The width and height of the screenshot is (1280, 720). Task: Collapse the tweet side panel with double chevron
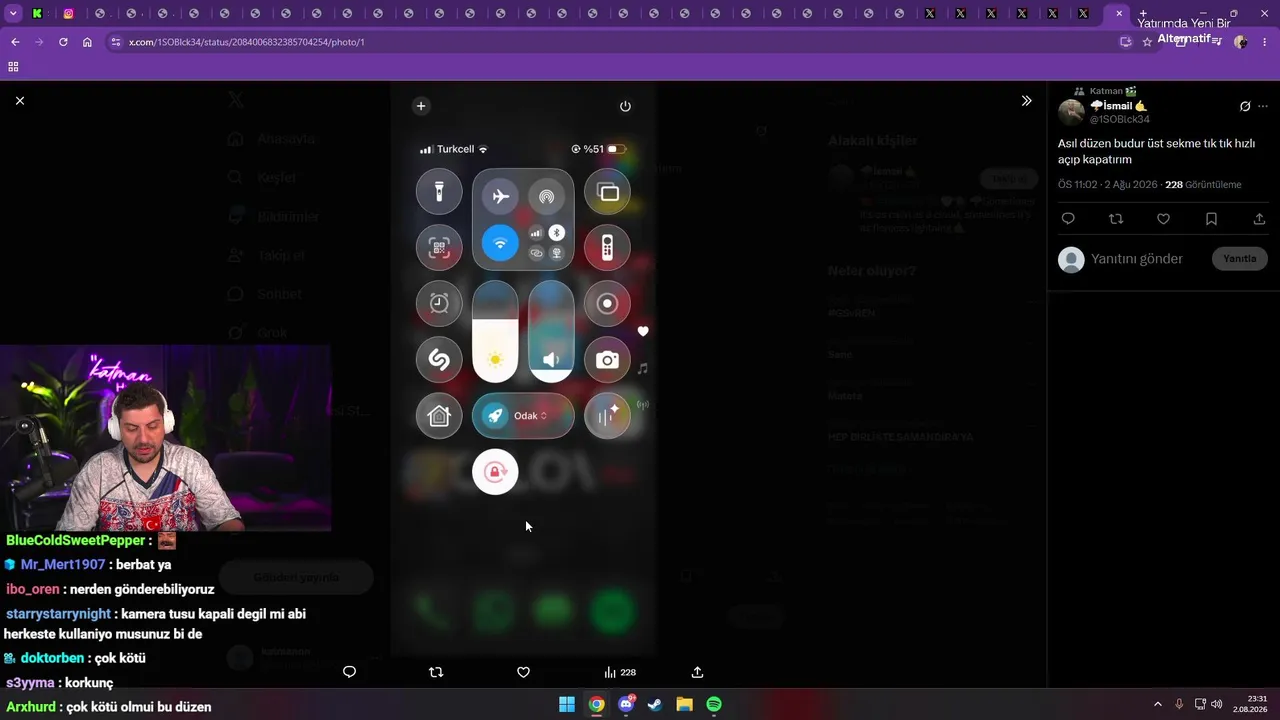click(1026, 101)
